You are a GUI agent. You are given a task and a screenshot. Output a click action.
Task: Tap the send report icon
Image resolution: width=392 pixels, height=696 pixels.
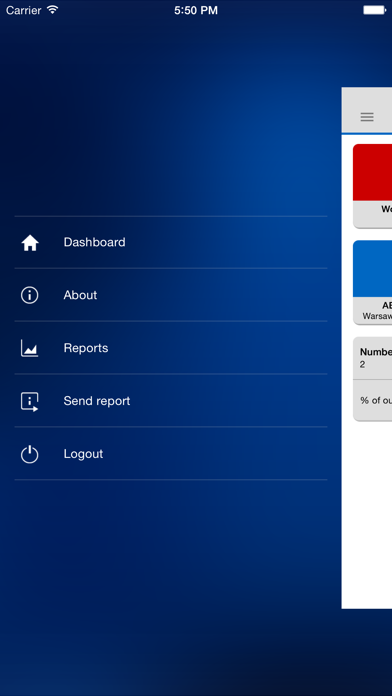tap(30, 401)
